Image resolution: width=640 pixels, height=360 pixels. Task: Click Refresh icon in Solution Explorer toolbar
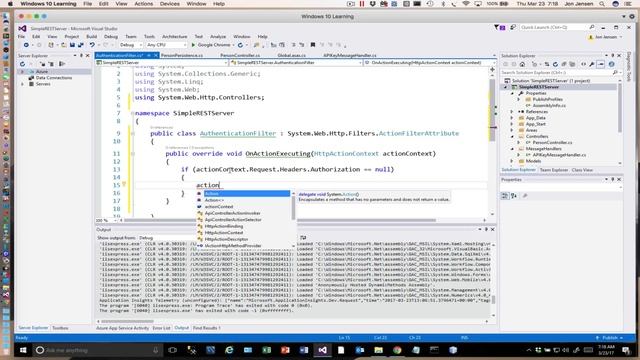555,64
